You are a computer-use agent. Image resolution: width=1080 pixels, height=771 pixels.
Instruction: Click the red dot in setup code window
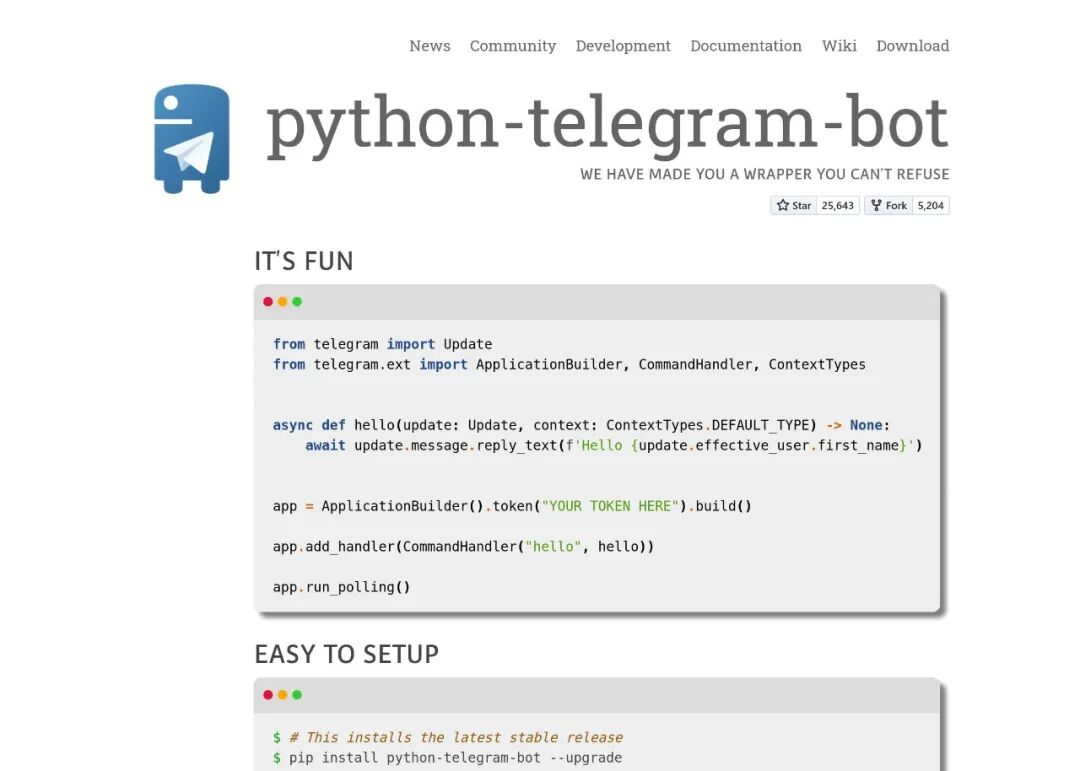(268, 695)
